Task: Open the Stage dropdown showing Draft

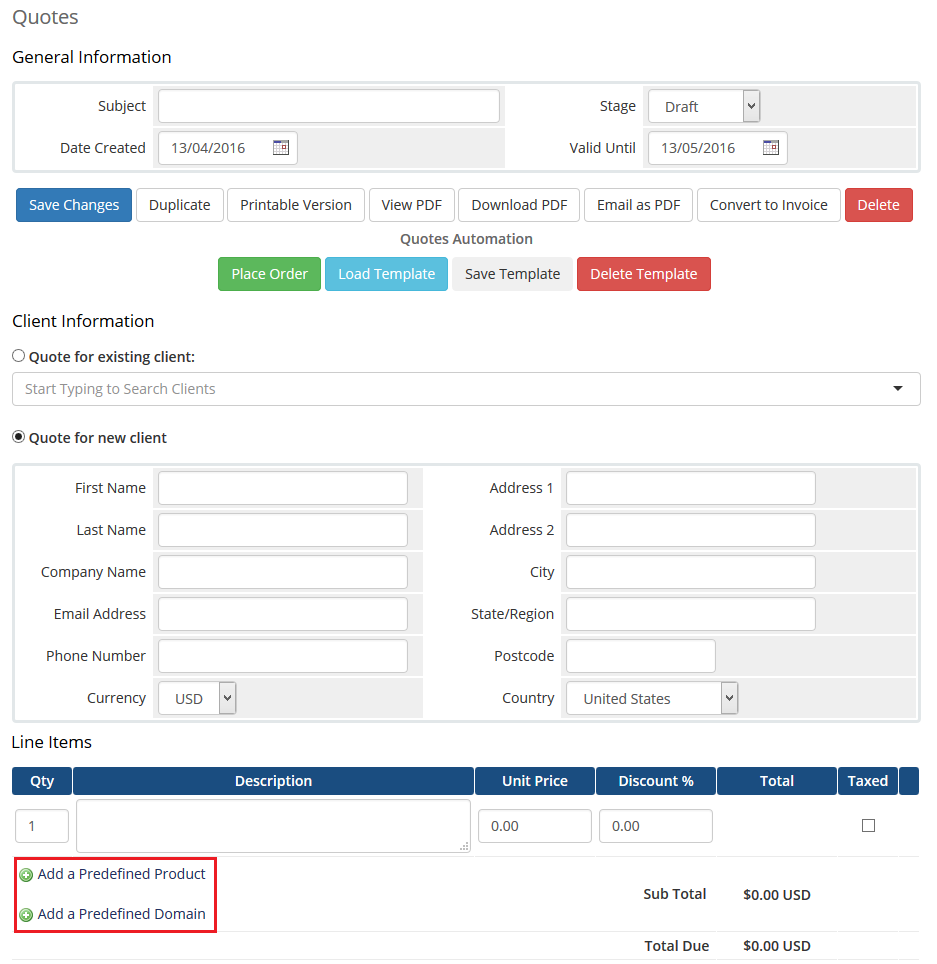Action: coord(704,106)
